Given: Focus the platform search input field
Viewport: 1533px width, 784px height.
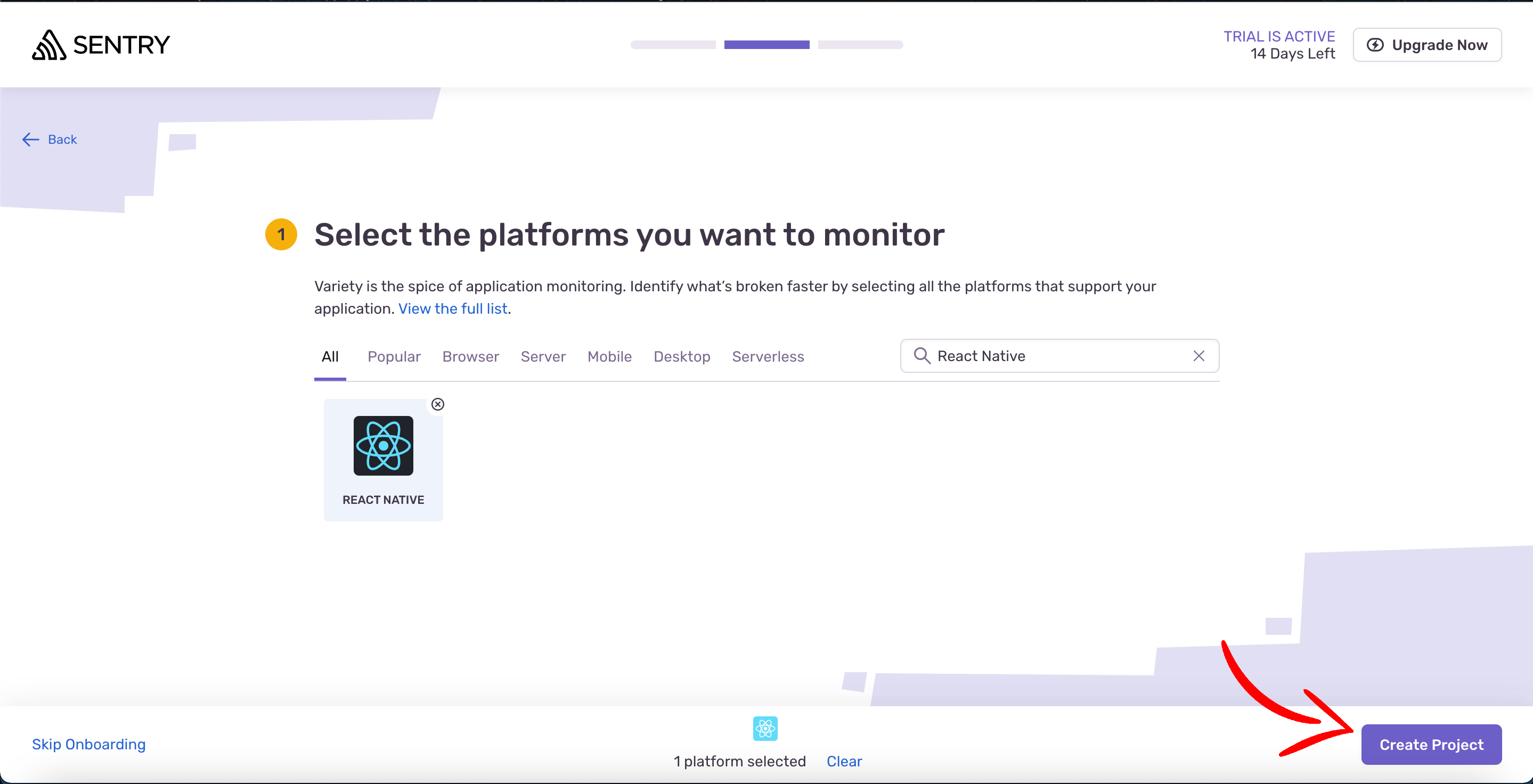Looking at the screenshot, I should coord(1059,356).
